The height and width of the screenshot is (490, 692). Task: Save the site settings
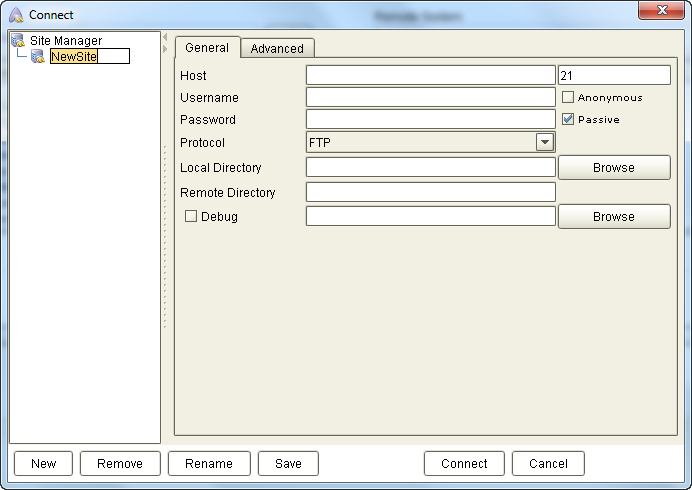tap(288, 463)
